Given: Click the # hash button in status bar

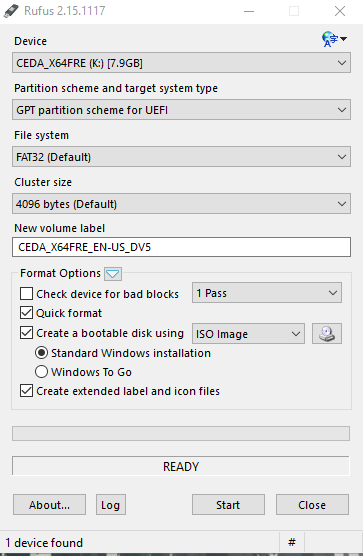Looking at the screenshot, I should coord(292,542).
